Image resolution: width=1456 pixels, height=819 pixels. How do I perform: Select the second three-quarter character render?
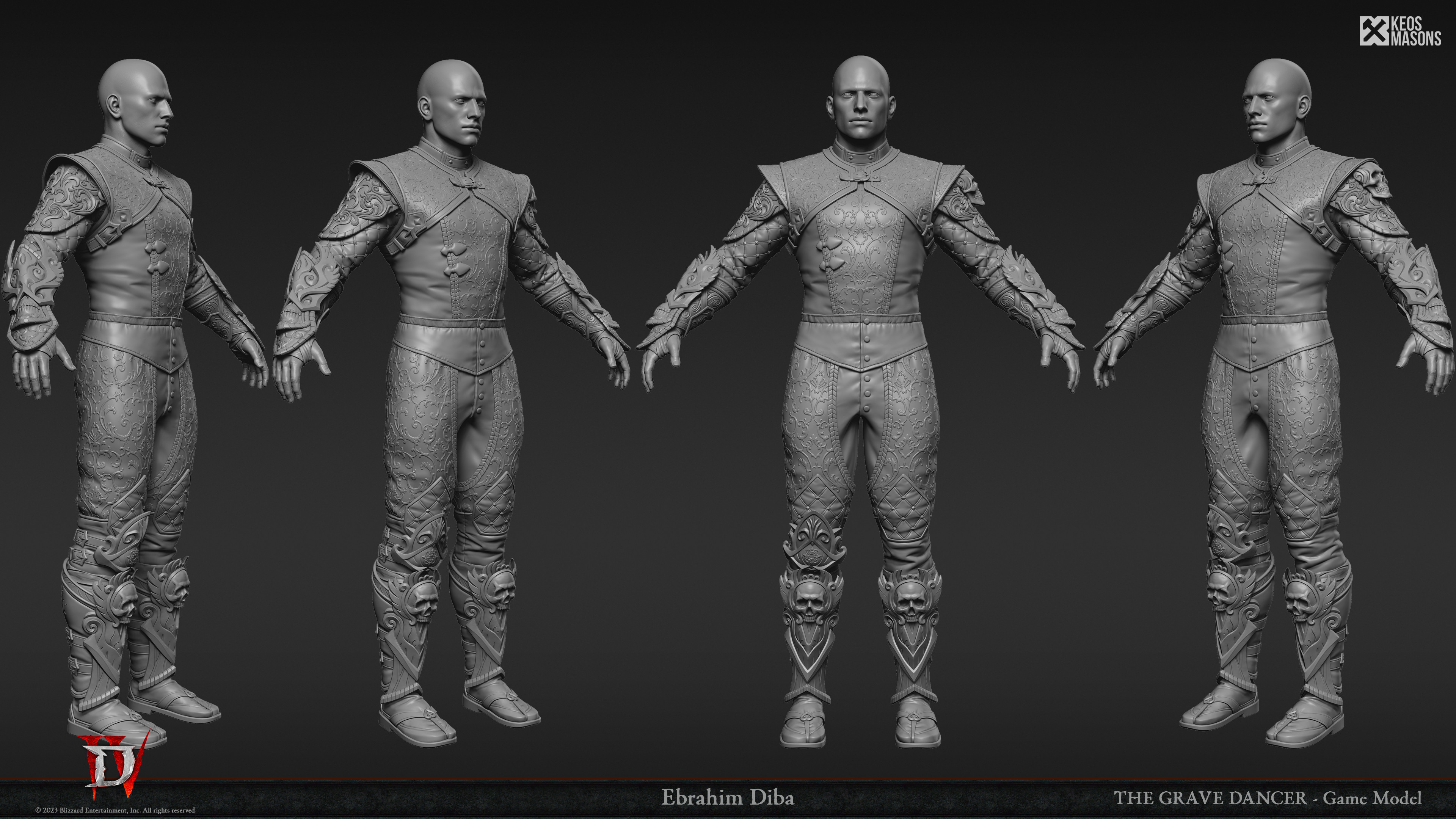pyautogui.click(x=451, y=402)
